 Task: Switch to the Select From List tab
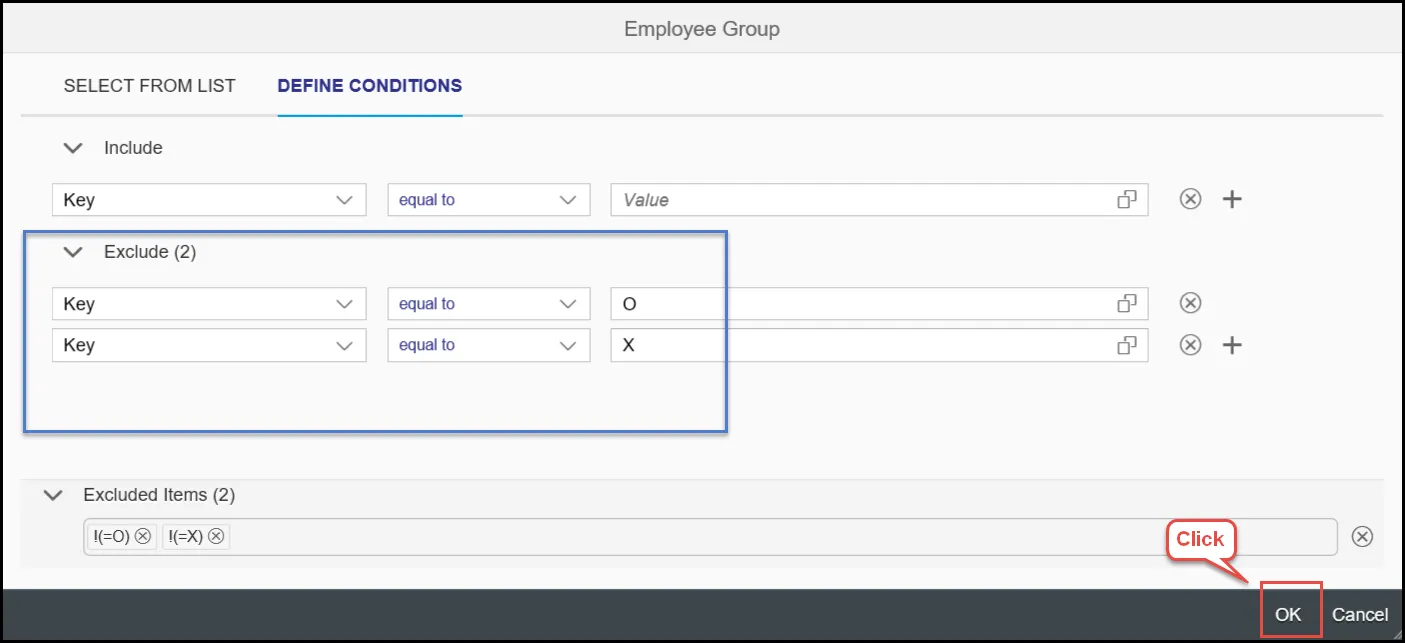149,86
